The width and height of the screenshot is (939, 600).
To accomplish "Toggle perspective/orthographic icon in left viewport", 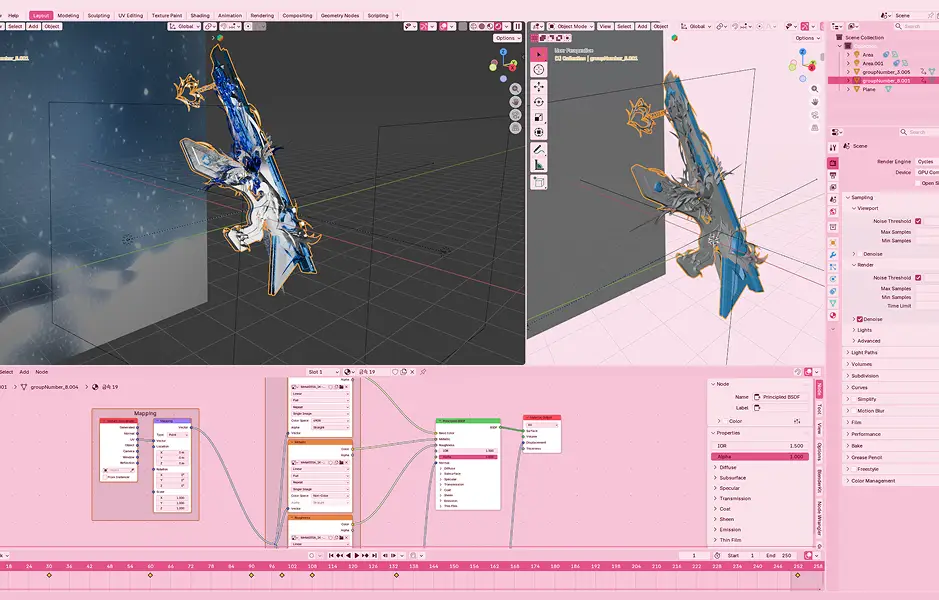I will tap(515, 128).
